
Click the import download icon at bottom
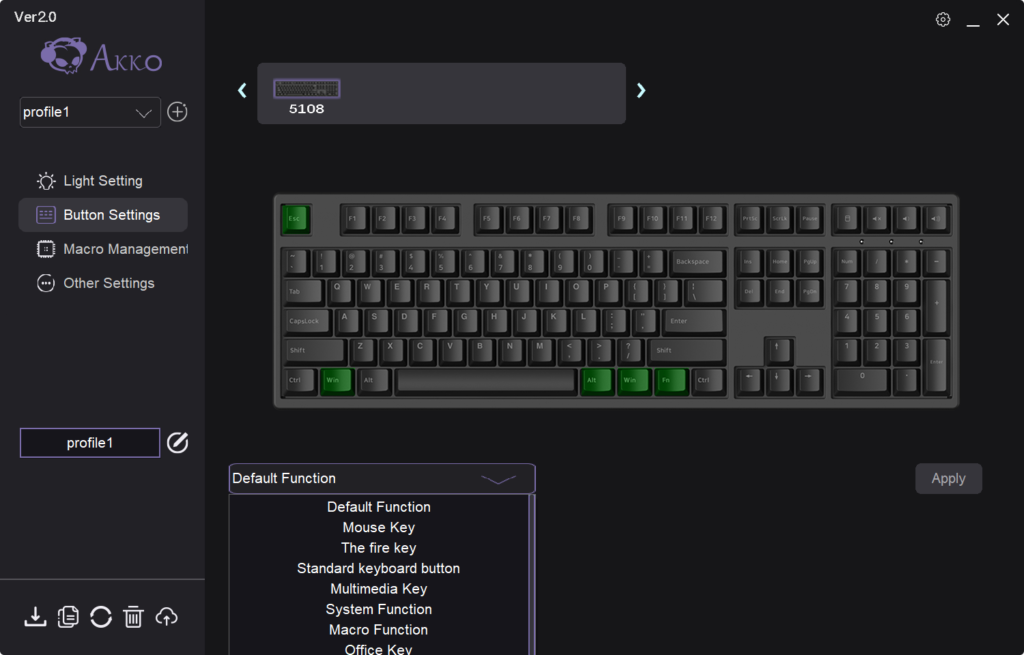(35, 616)
